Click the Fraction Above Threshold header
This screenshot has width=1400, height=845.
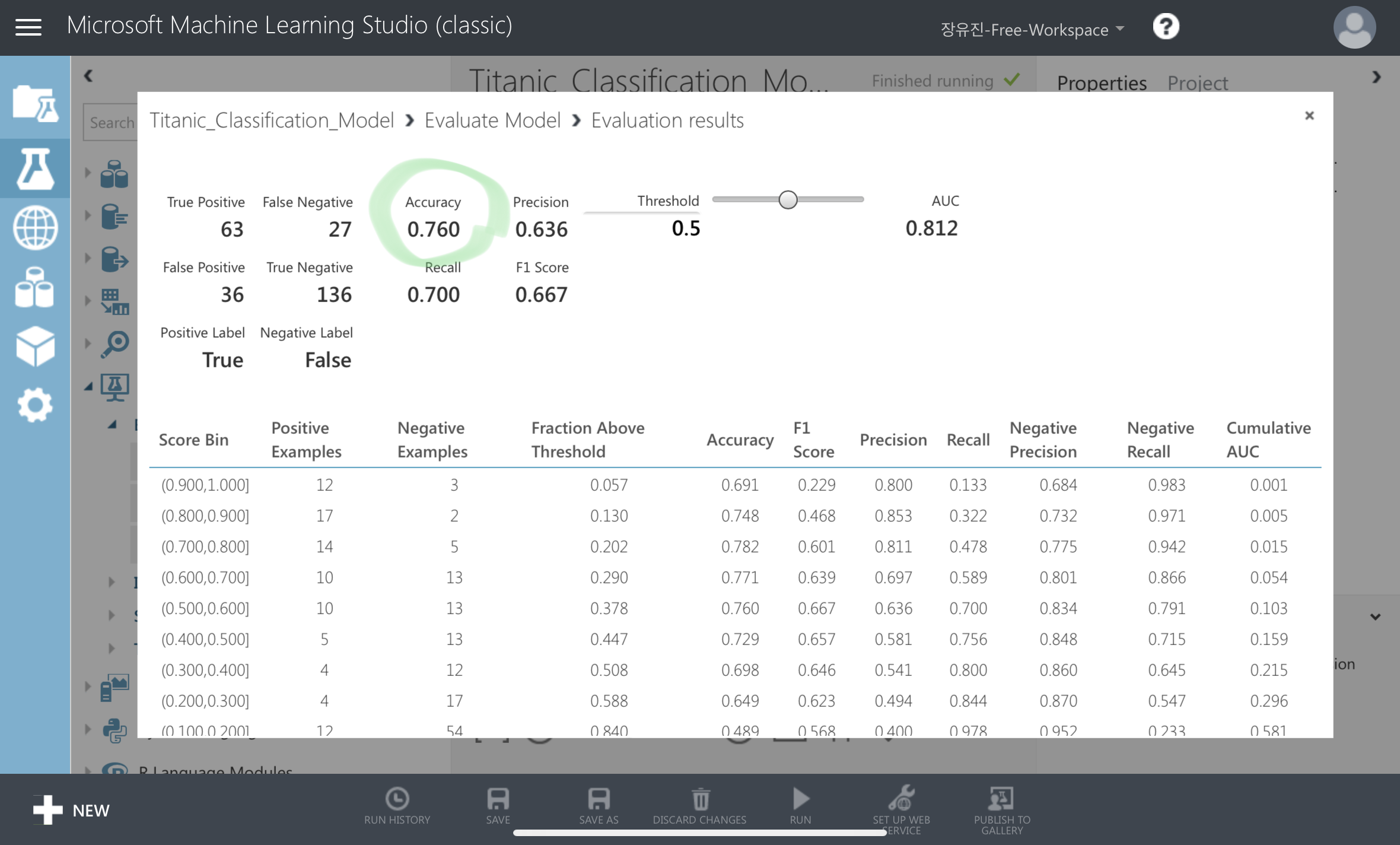coord(587,440)
